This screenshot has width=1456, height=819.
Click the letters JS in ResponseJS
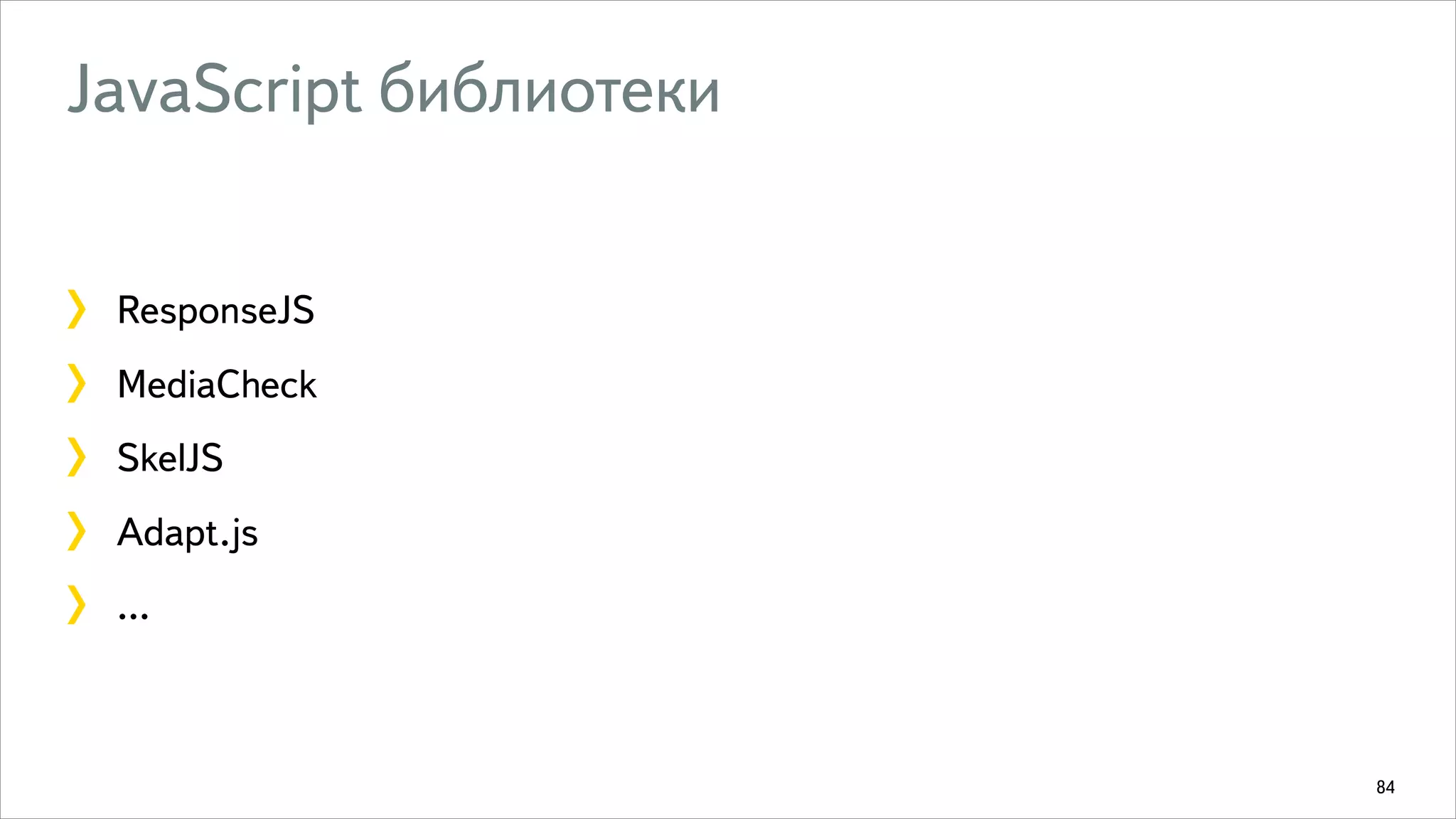pyautogui.click(x=294, y=311)
